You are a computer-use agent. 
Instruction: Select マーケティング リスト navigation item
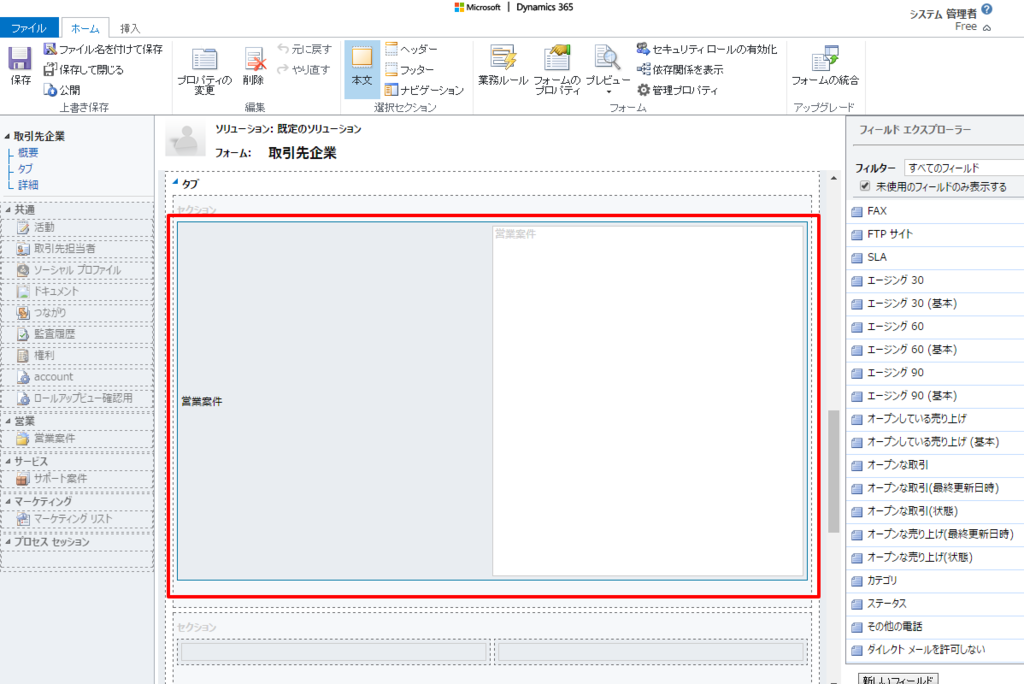[77, 519]
